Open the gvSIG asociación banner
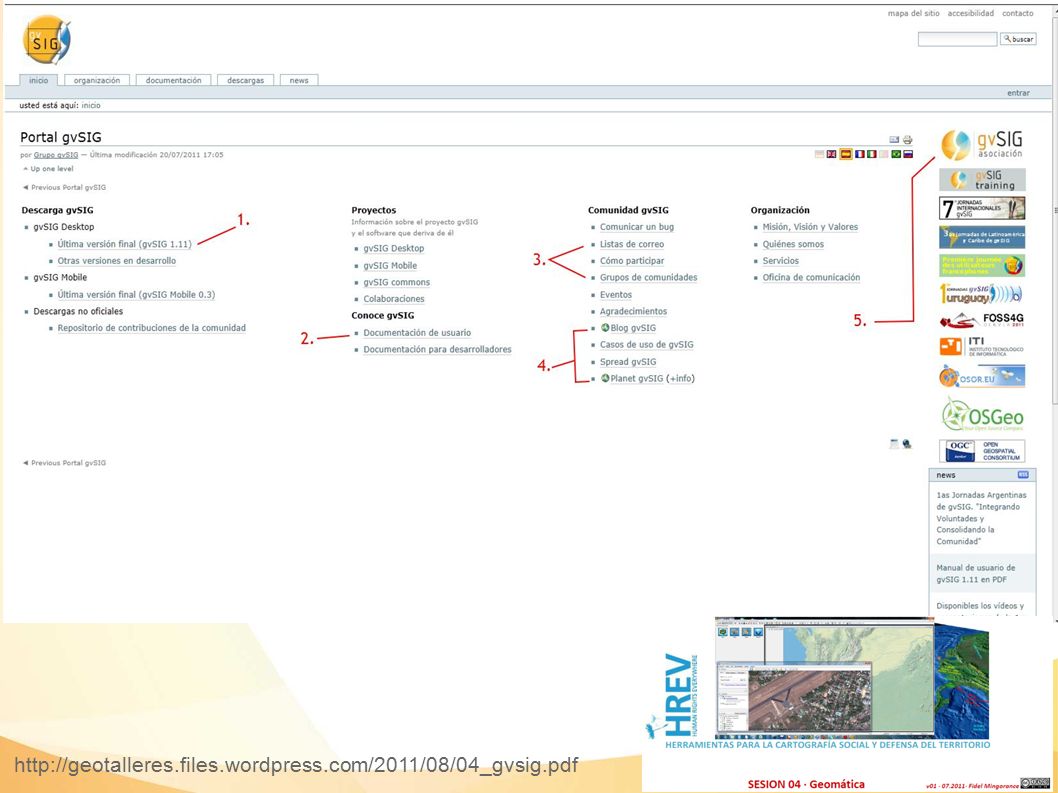The height and width of the screenshot is (793, 1058). [982, 145]
